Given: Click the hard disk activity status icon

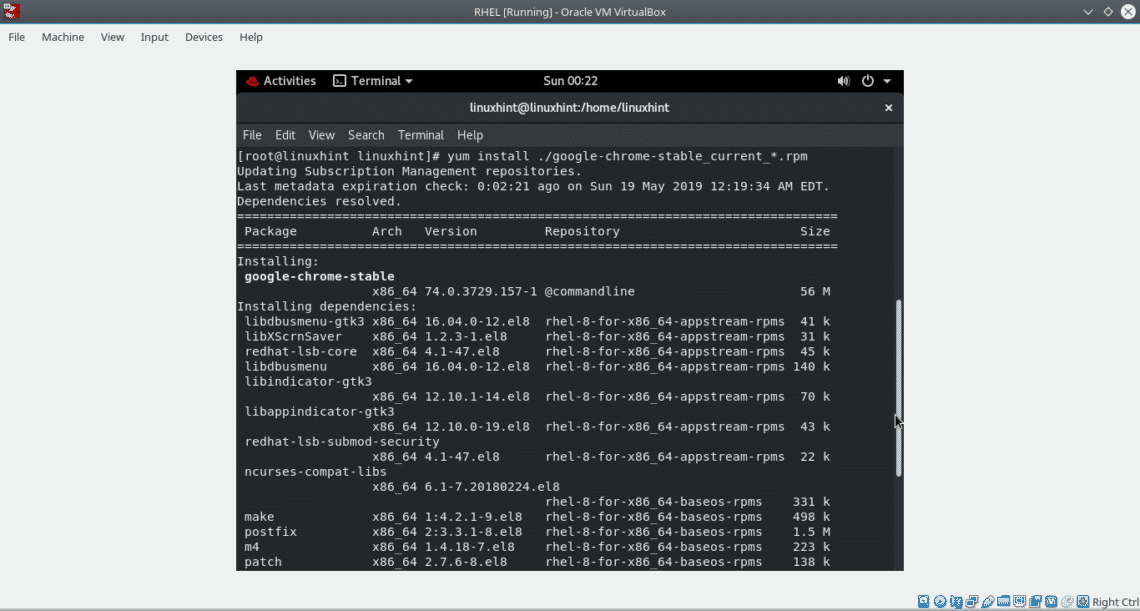Looking at the screenshot, I should (923, 602).
